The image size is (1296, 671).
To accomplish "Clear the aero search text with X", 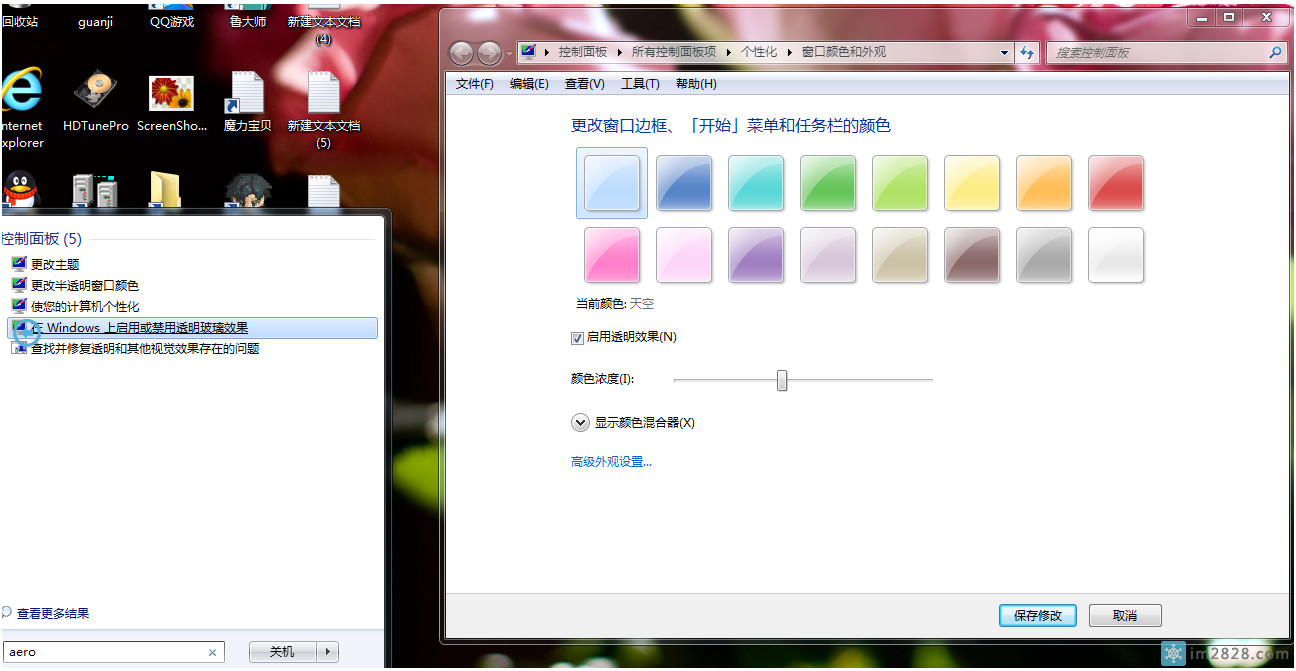I will pyautogui.click(x=212, y=652).
